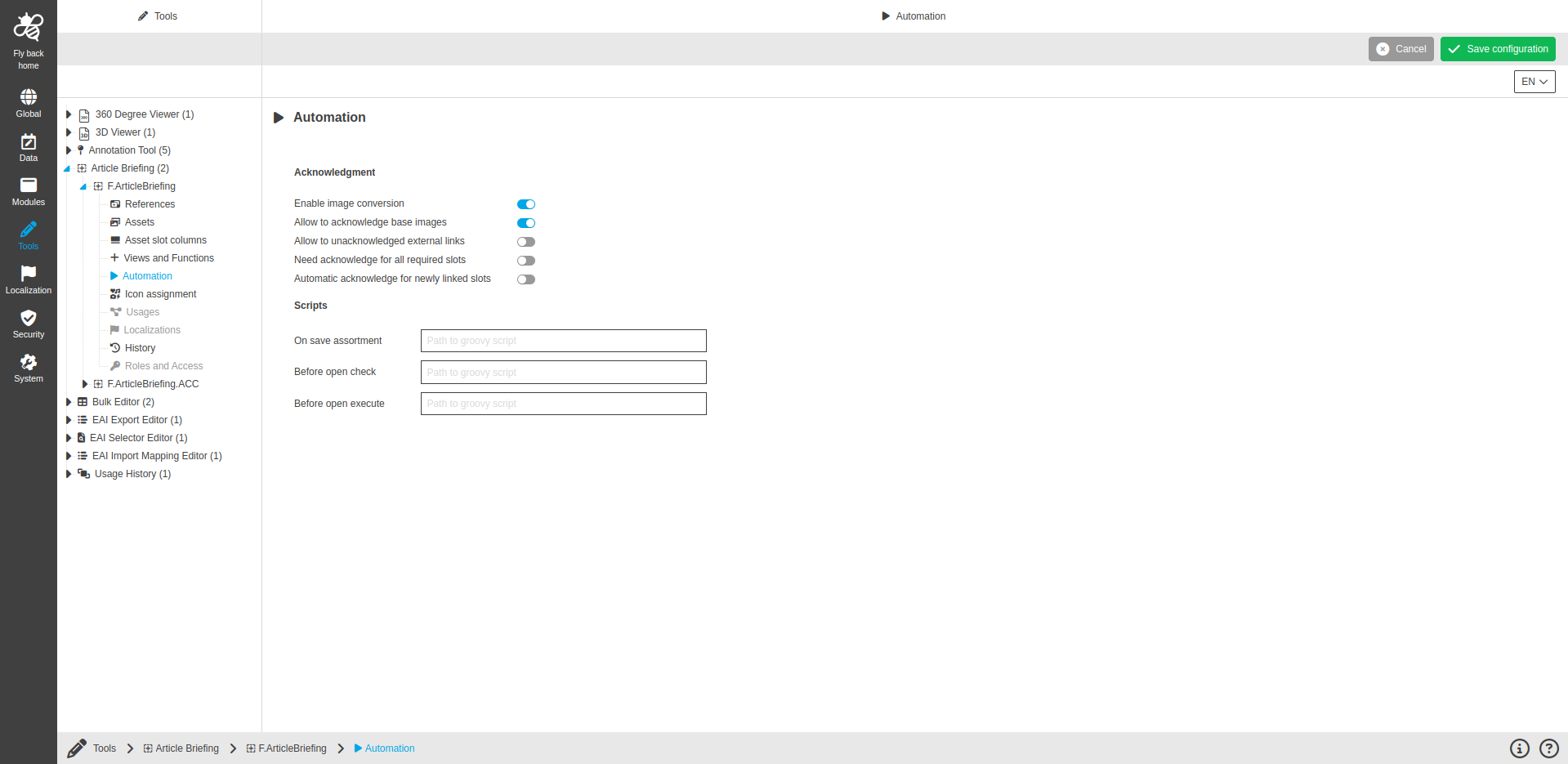Save the configuration
The width and height of the screenshot is (1568, 764).
coord(1497,48)
